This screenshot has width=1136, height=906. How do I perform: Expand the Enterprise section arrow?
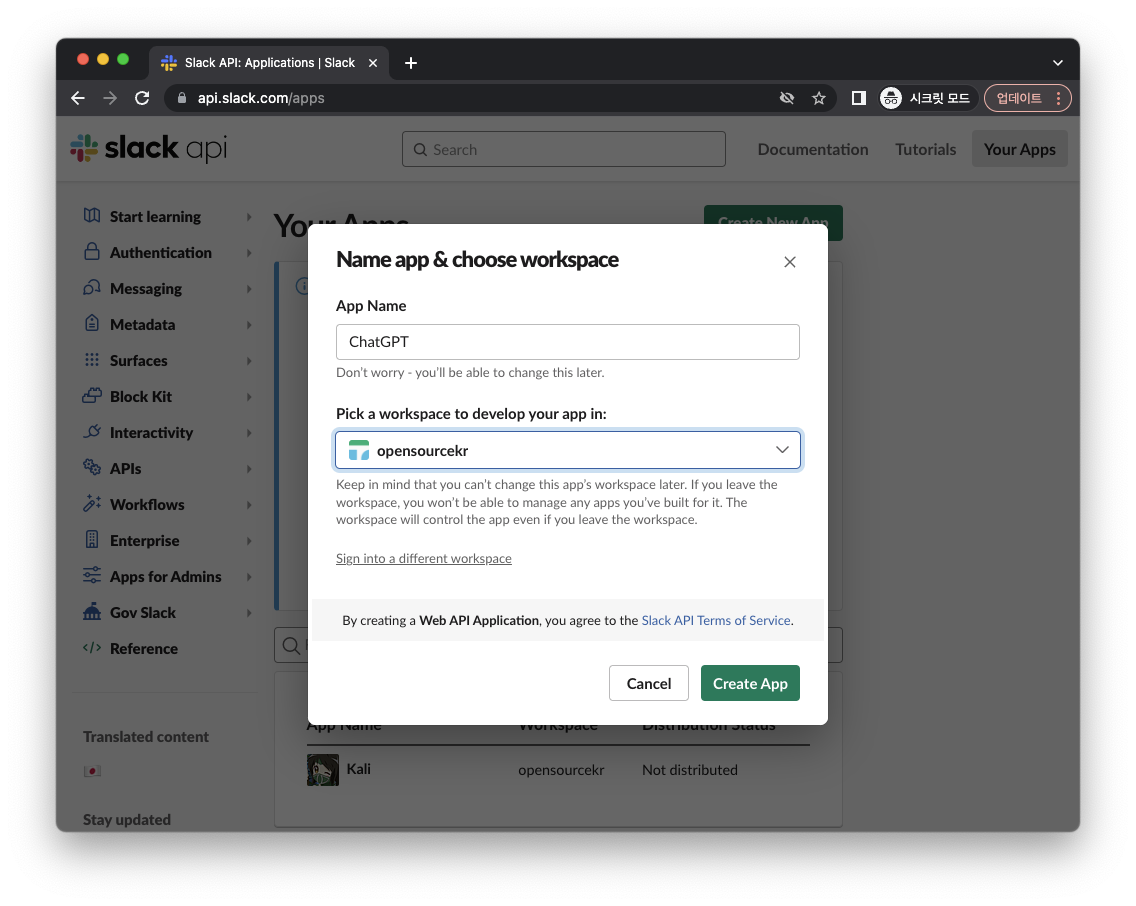(x=248, y=541)
